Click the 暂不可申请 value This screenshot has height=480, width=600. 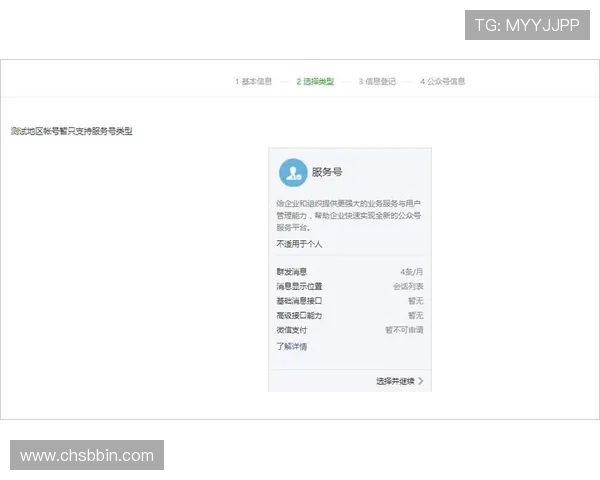click(404, 330)
